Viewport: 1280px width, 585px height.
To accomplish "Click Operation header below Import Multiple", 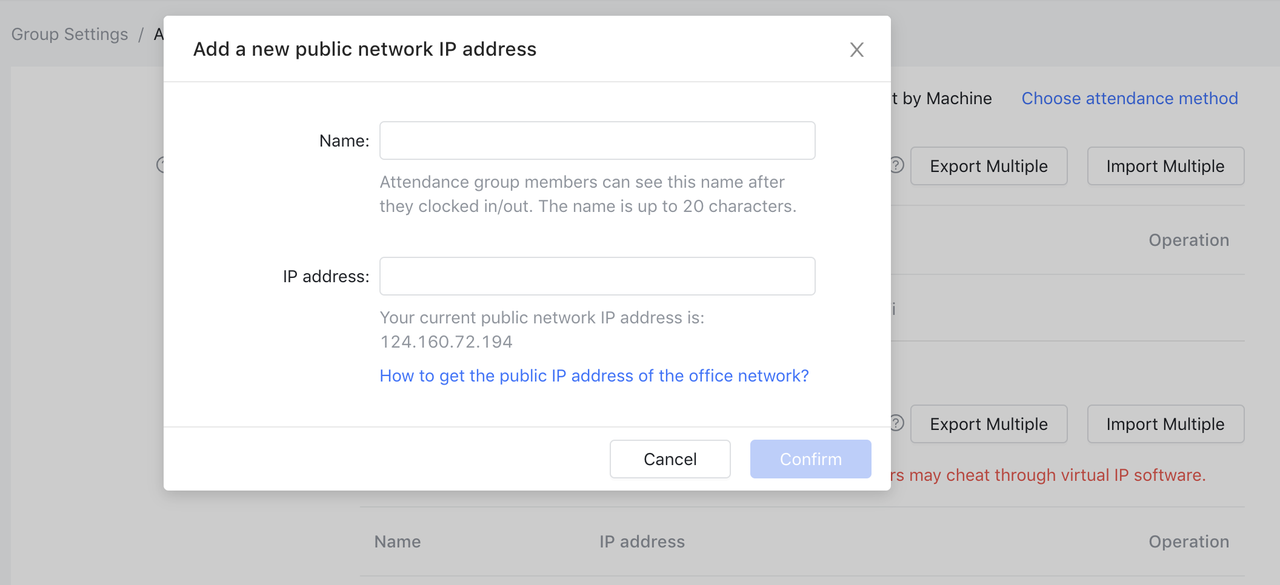I will click(1188, 240).
